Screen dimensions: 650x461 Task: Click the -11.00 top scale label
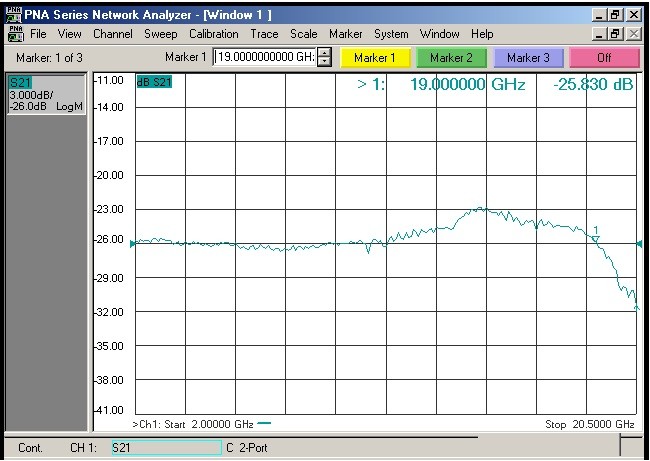tap(109, 80)
